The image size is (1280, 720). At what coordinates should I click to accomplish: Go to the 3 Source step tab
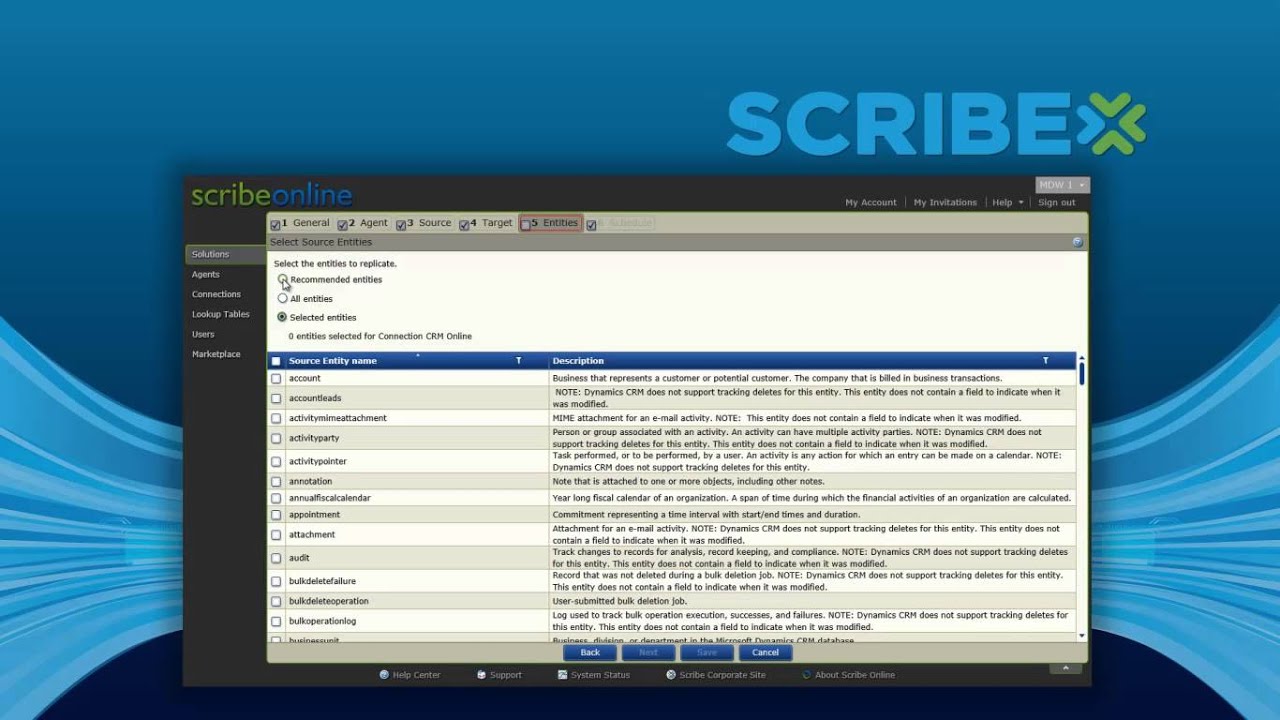click(423, 223)
